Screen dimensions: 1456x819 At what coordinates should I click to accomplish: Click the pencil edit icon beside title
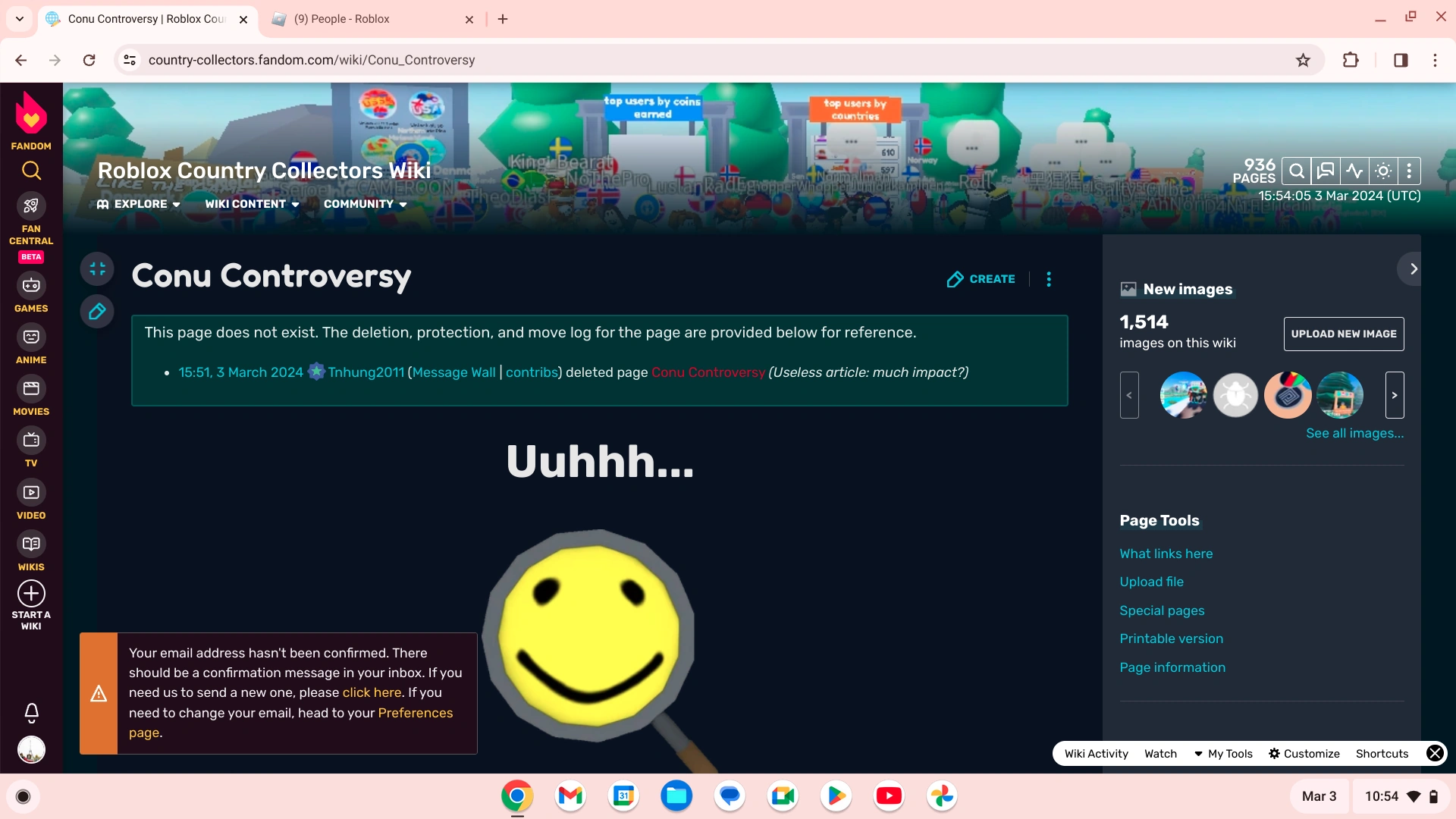pyautogui.click(x=97, y=312)
